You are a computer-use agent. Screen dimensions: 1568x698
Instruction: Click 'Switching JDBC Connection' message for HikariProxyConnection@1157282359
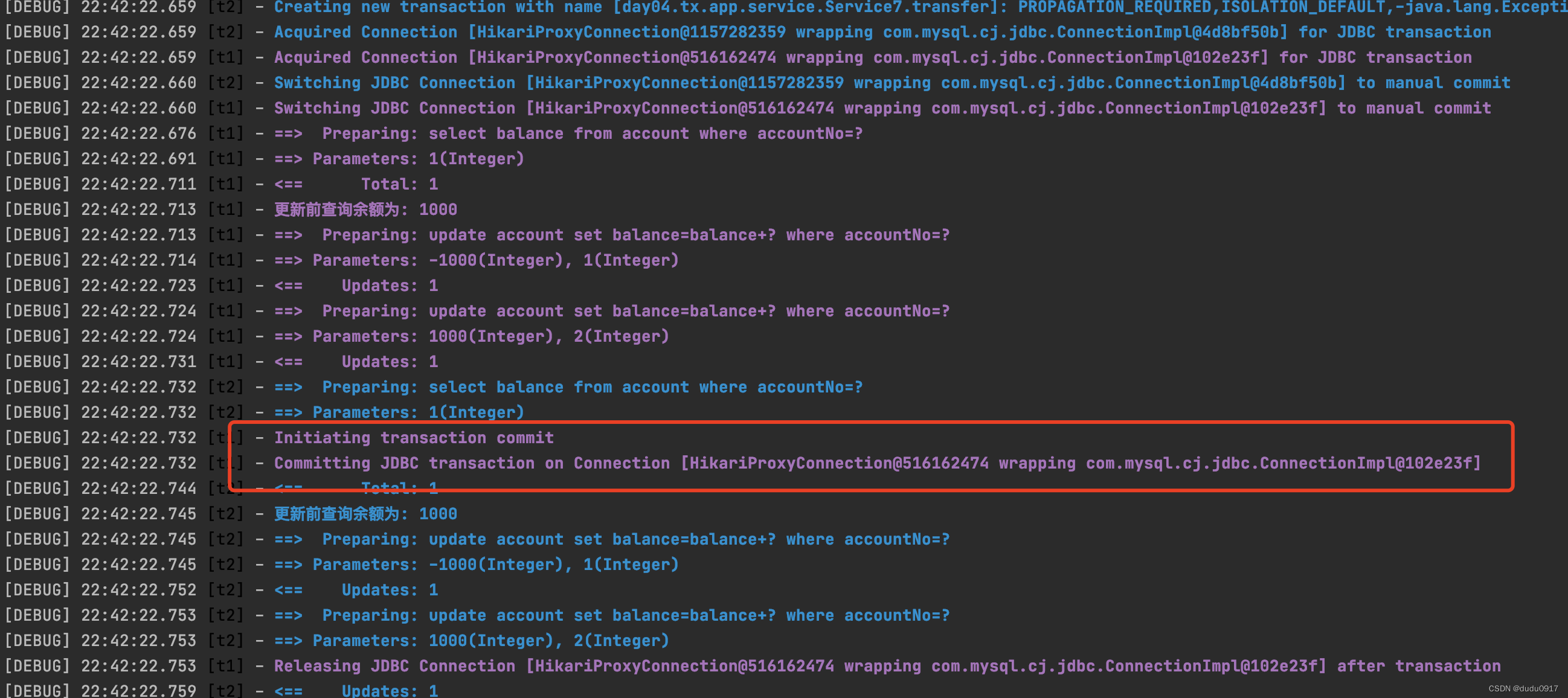892,83
